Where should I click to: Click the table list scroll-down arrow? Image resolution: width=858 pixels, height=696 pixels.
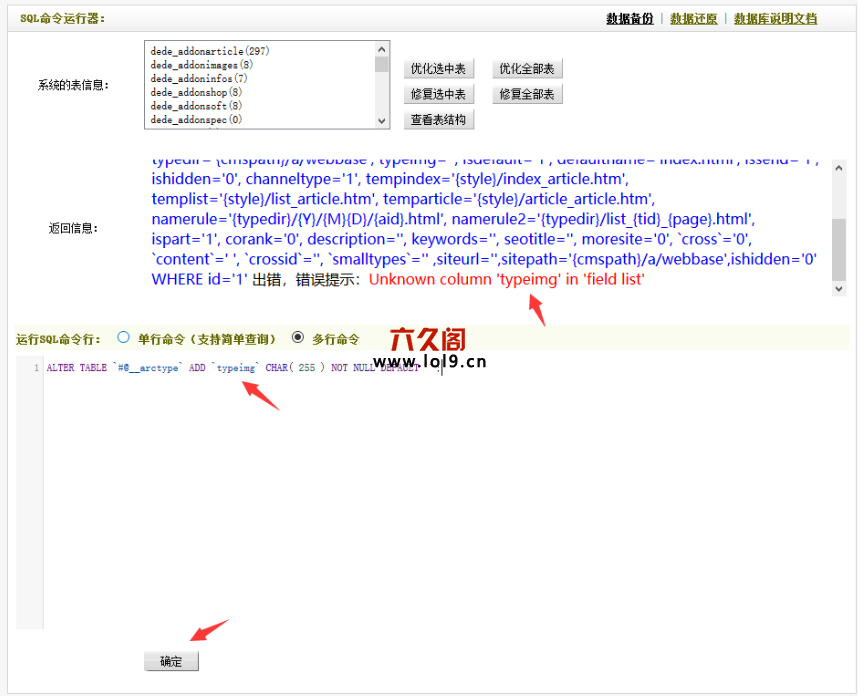(x=382, y=120)
